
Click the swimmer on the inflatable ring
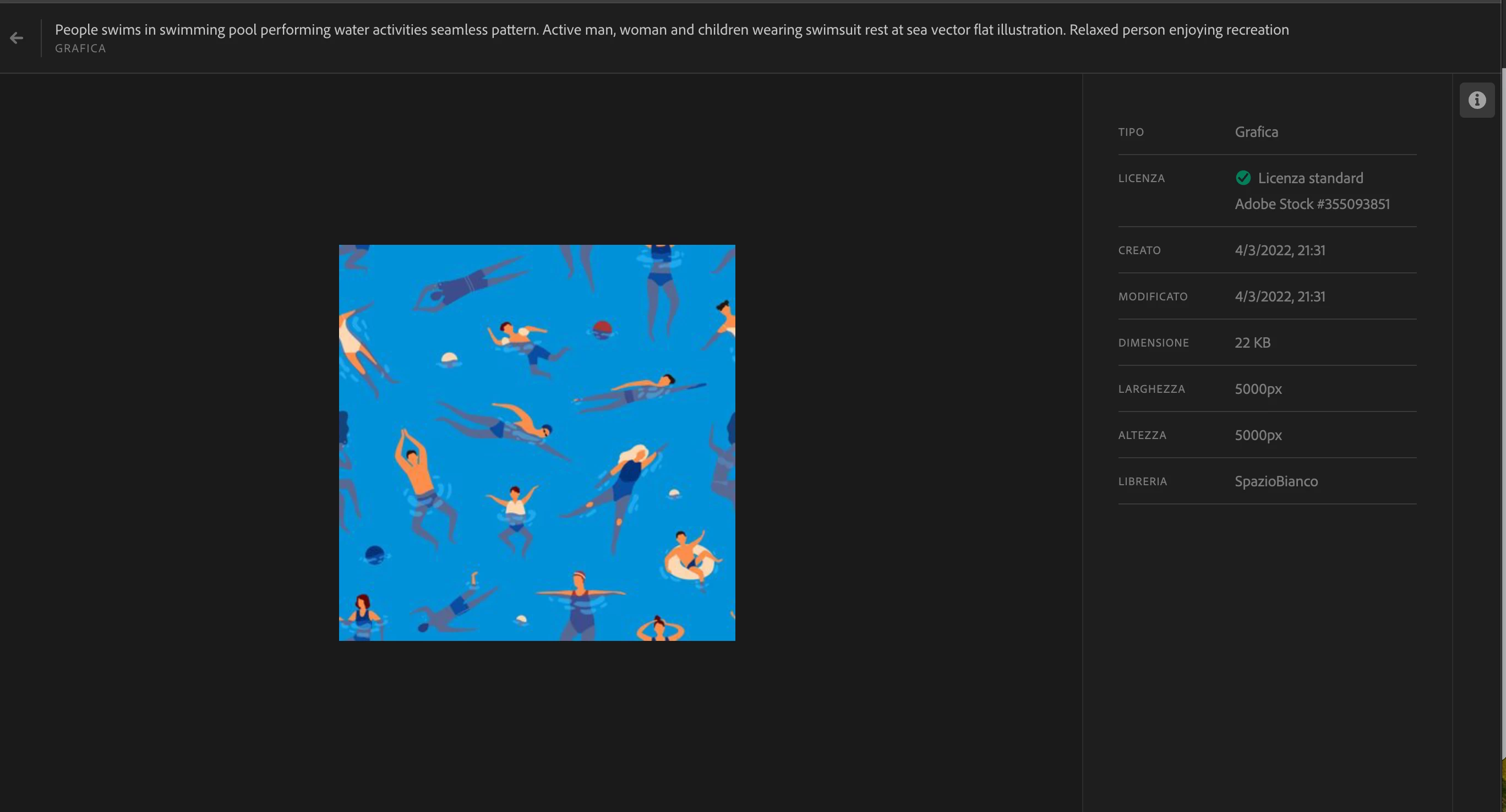689,556
